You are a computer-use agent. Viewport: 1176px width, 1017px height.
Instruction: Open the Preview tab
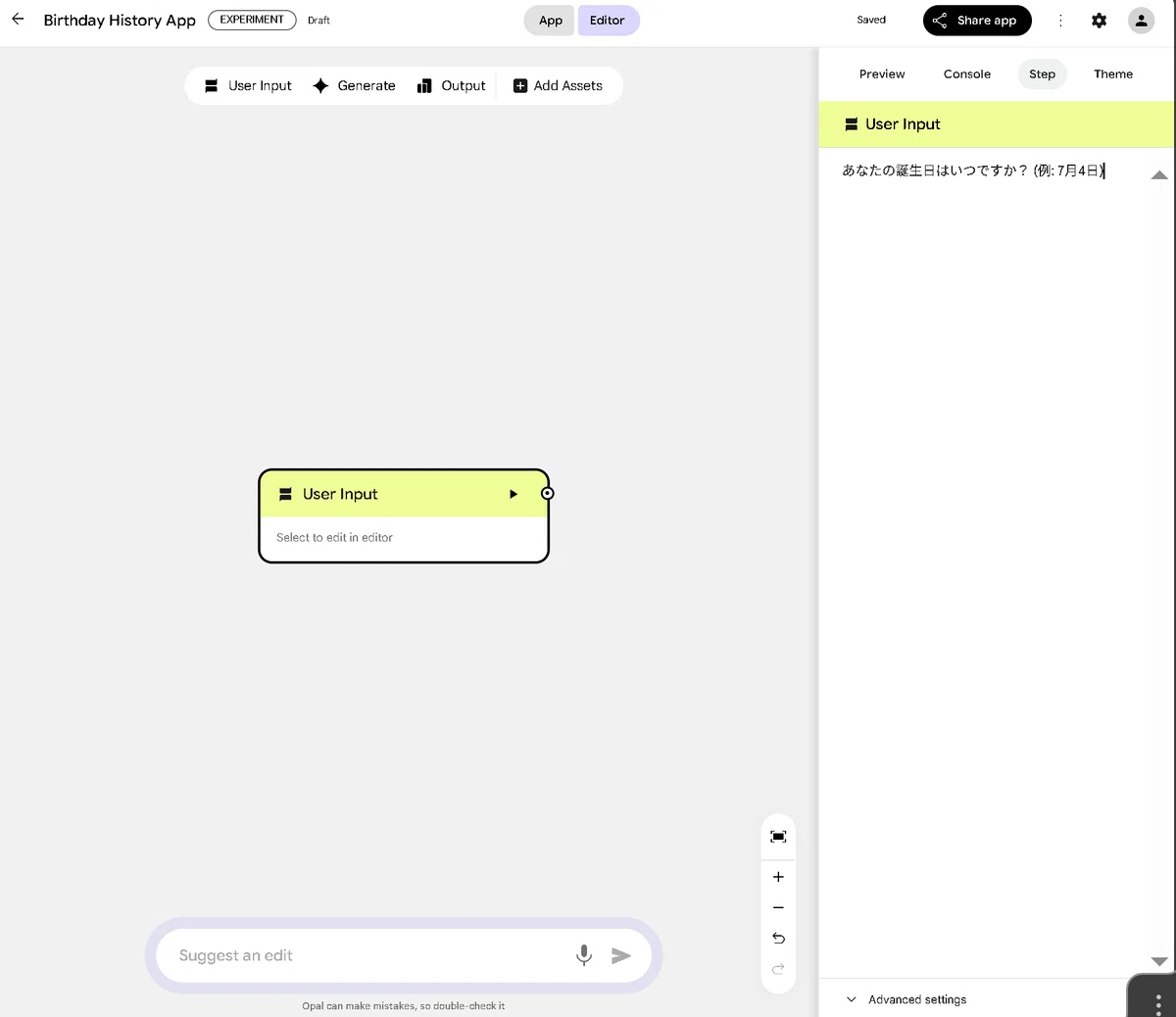882,74
